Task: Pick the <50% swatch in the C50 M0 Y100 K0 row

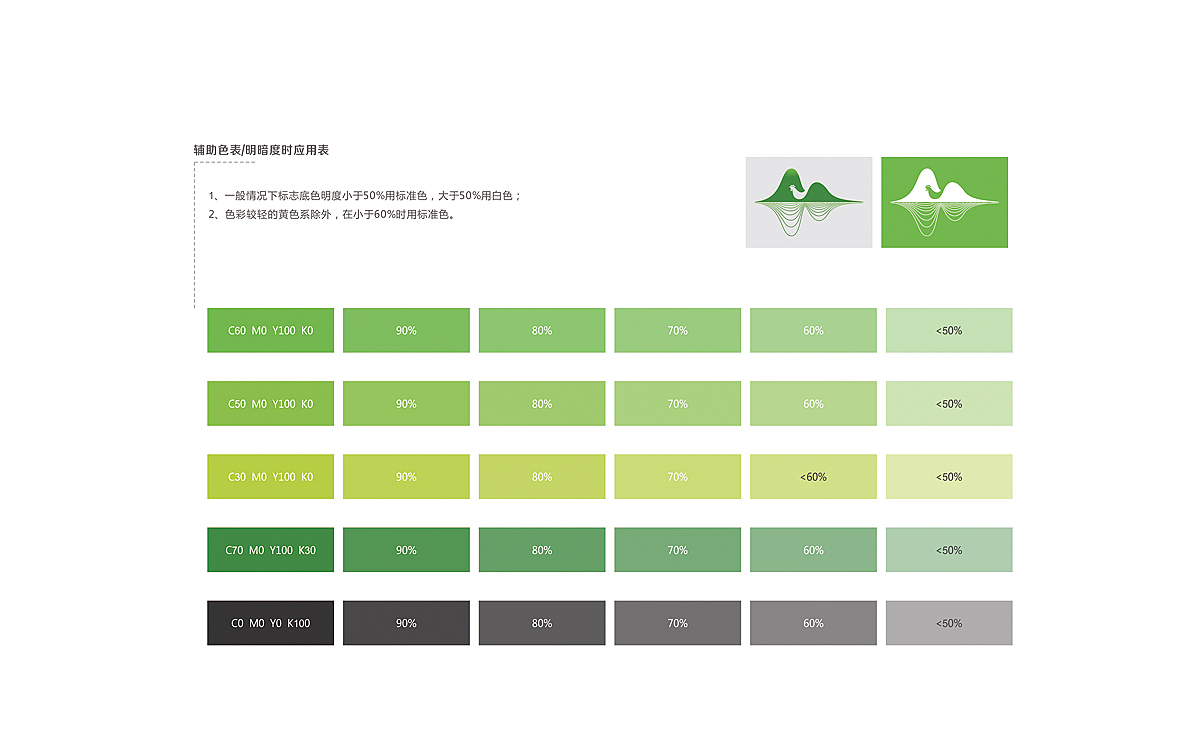Action: [949, 403]
